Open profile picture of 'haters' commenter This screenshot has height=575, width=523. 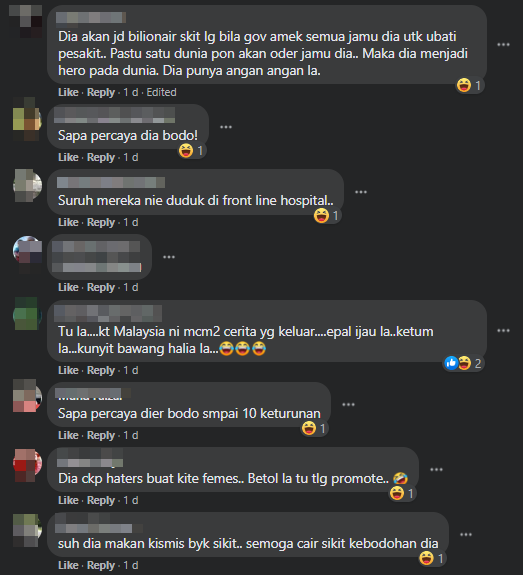click(x=28, y=464)
